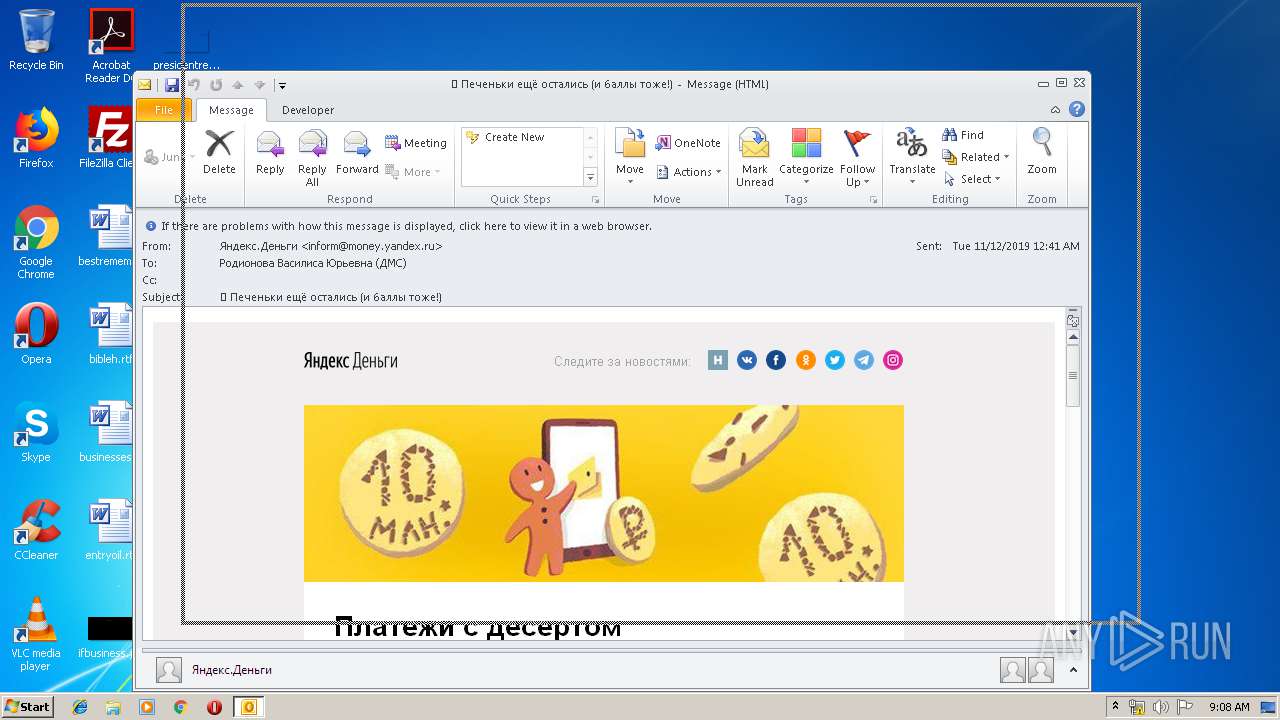This screenshot has height=720, width=1280.
Task: Click the taskbar clock showing 9:08 AM
Action: [1229, 707]
